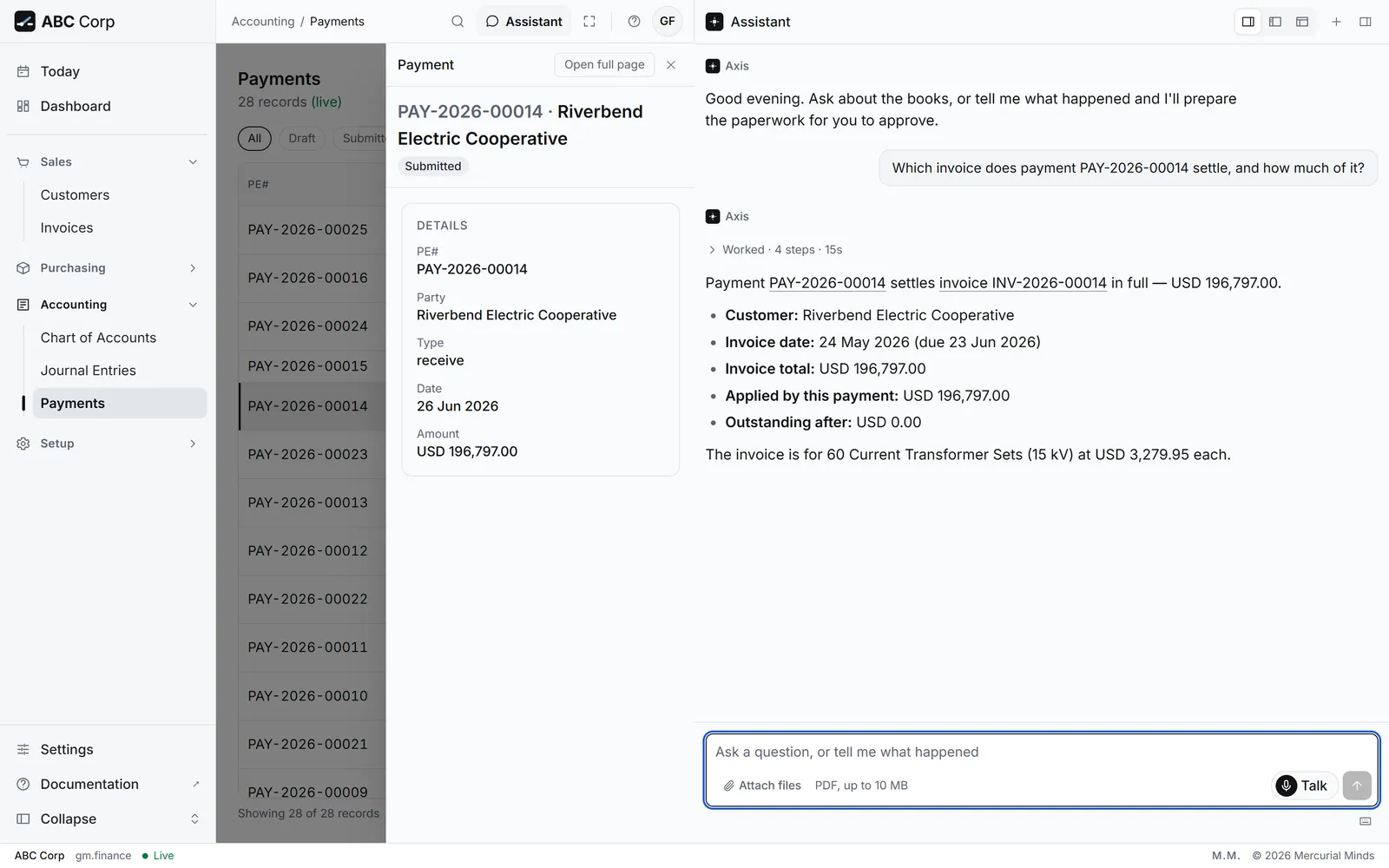Click Open full page button
This screenshot has width=1389, height=868.
[604, 64]
